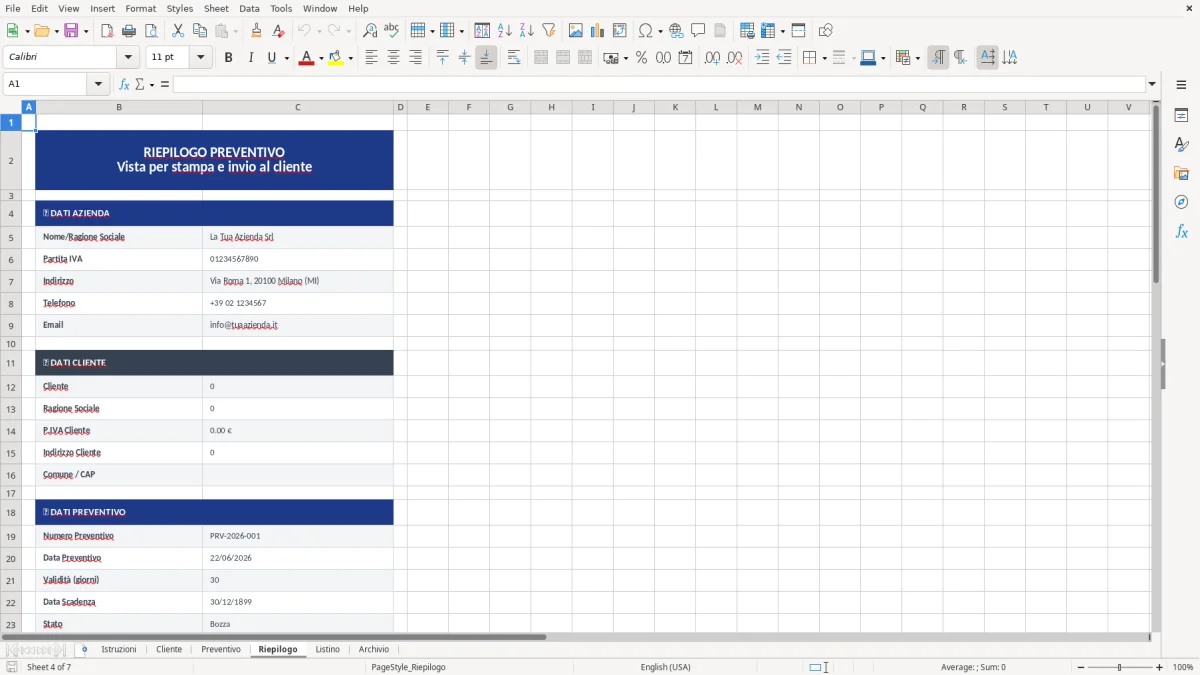Click the Export as PDF icon
This screenshot has height=675, width=1200.
point(107,31)
